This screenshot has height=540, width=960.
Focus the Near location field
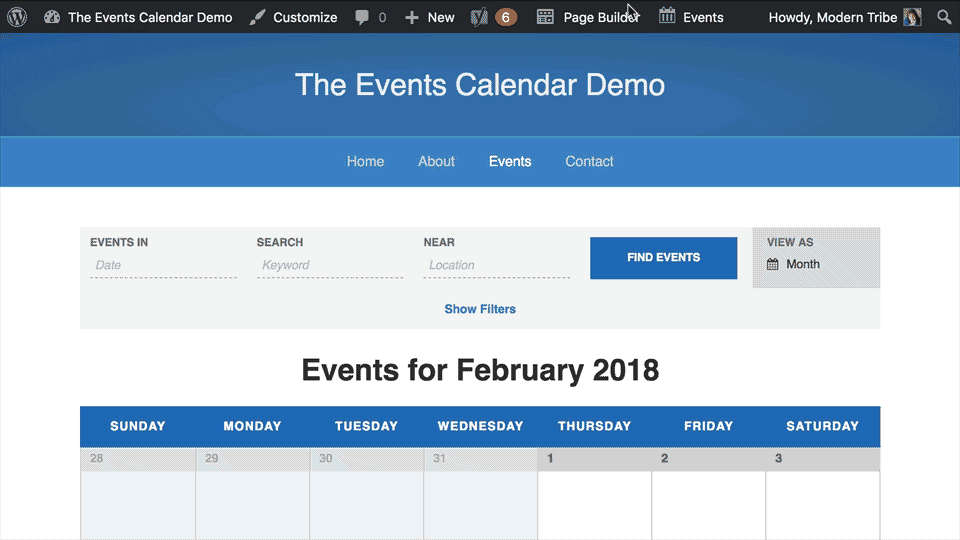[497, 266]
